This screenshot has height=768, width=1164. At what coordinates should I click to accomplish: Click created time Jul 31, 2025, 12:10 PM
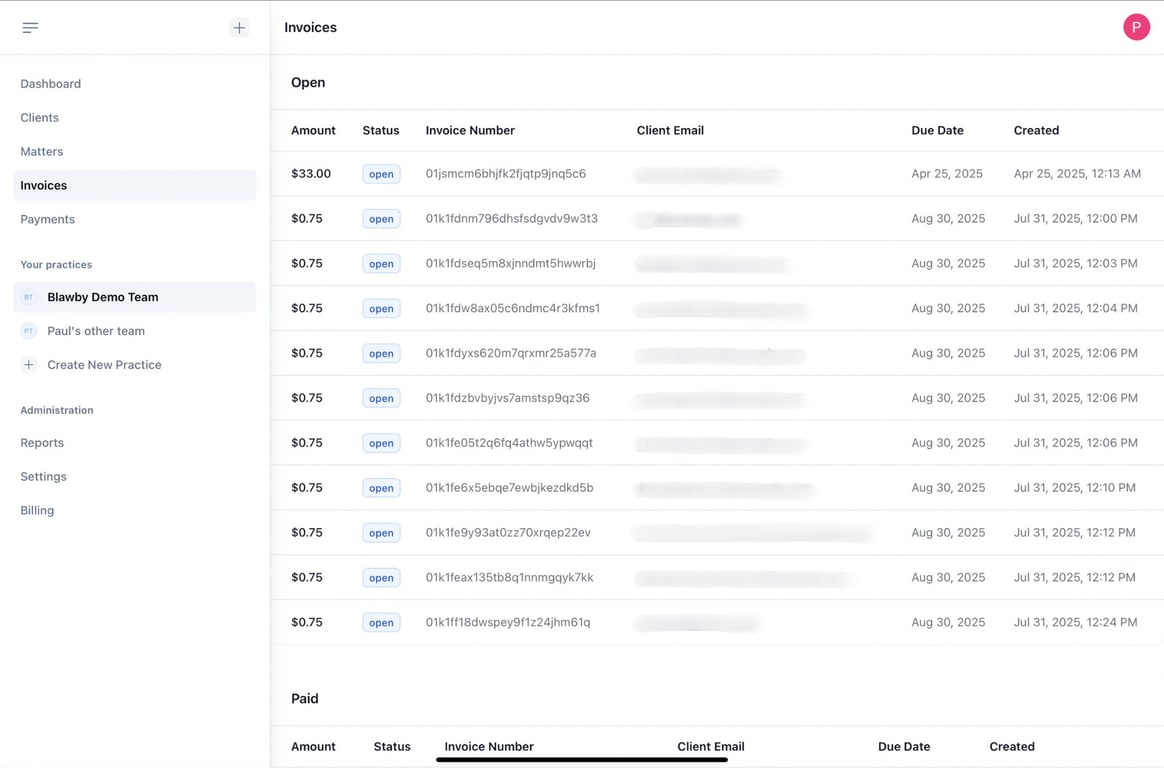(1075, 488)
